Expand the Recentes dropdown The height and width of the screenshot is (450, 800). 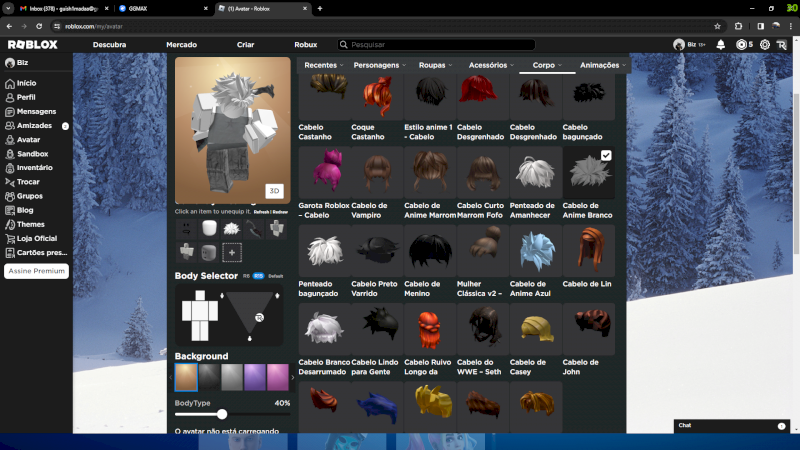(x=324, y=65)
